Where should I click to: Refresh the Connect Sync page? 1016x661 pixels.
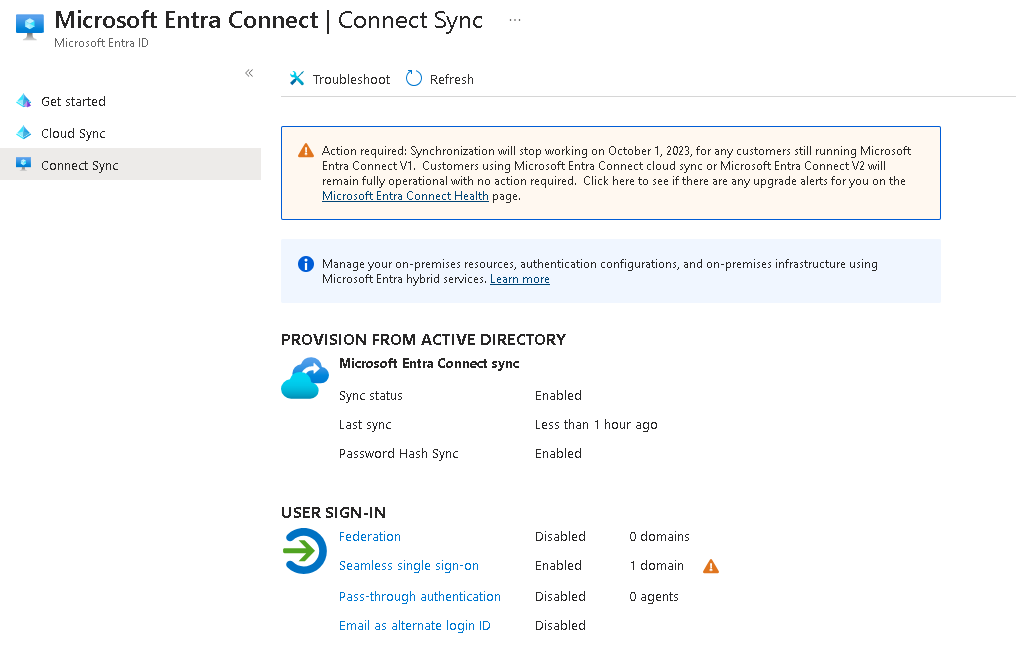440,79
